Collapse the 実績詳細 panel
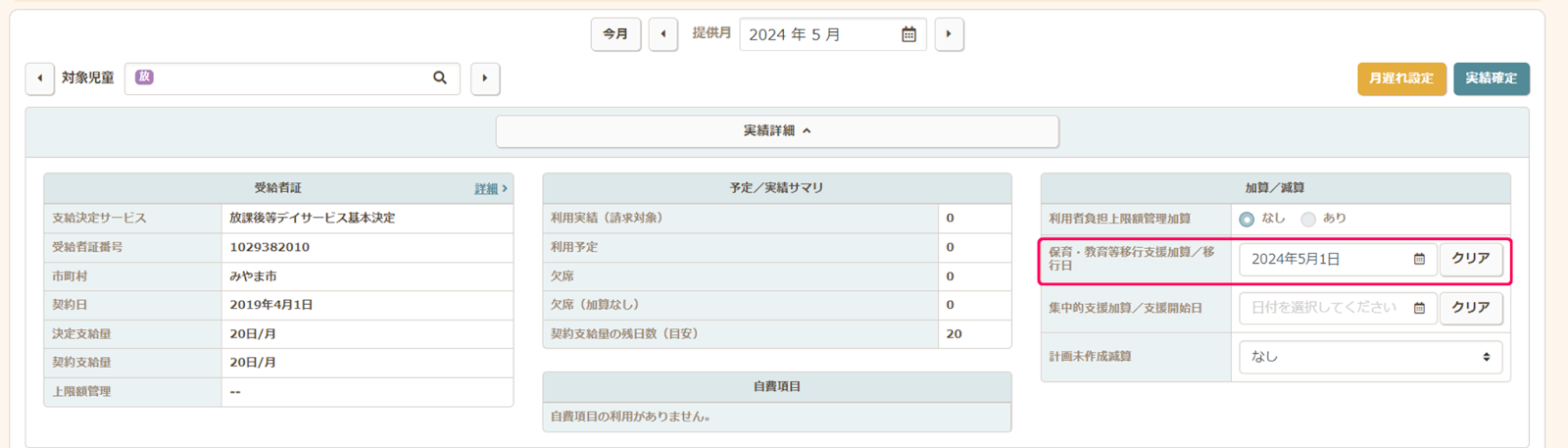The height and width of the screenshot is (448, 1568). point(776,131)
